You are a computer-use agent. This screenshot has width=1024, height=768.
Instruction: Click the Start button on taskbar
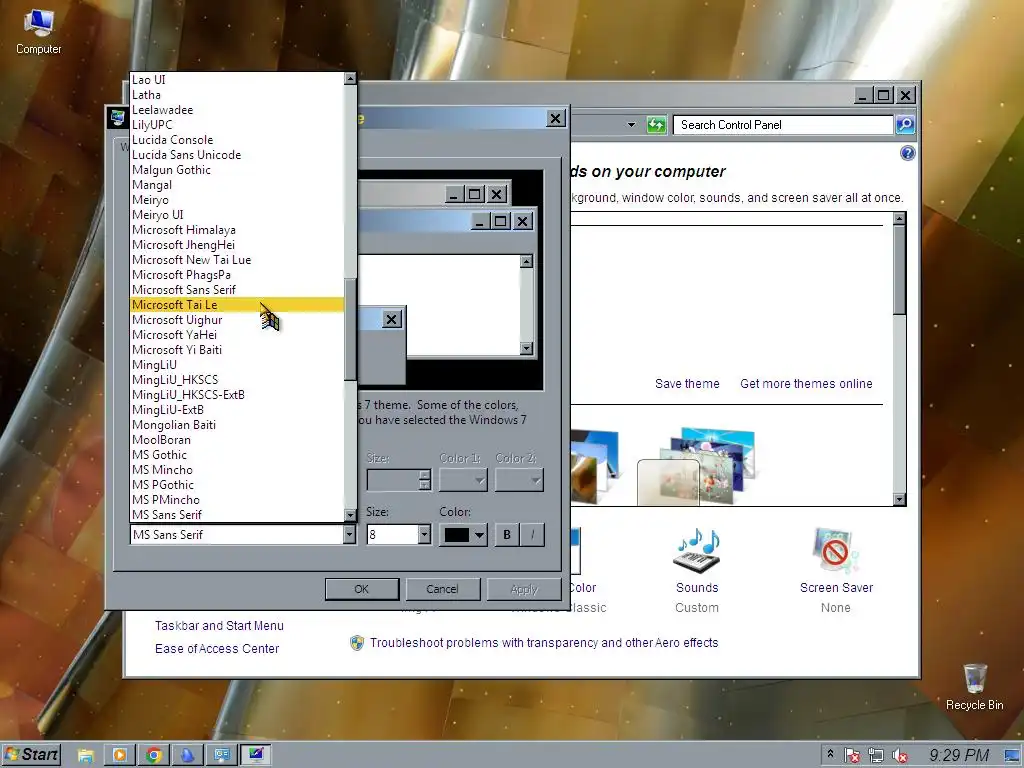click(x=31, y=755)
